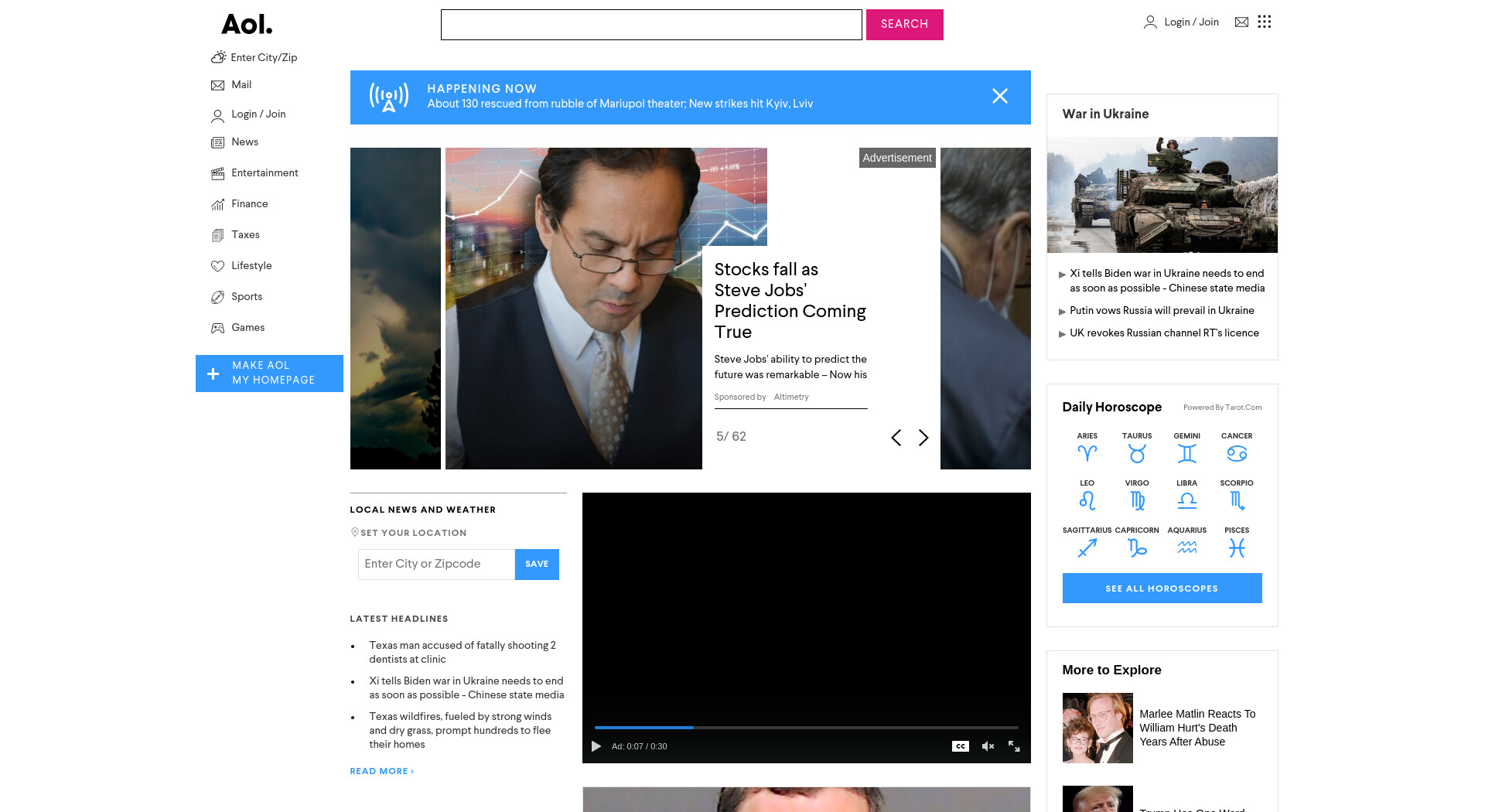Screen dimensions: 1485x812
Task: Open the War in Ukraine tank image
Action: coord(1162,195)
